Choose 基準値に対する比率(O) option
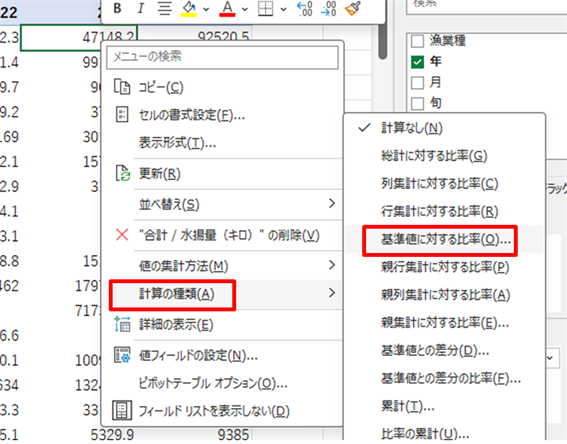This screenshot has height=444, width=567. (445, 240)
